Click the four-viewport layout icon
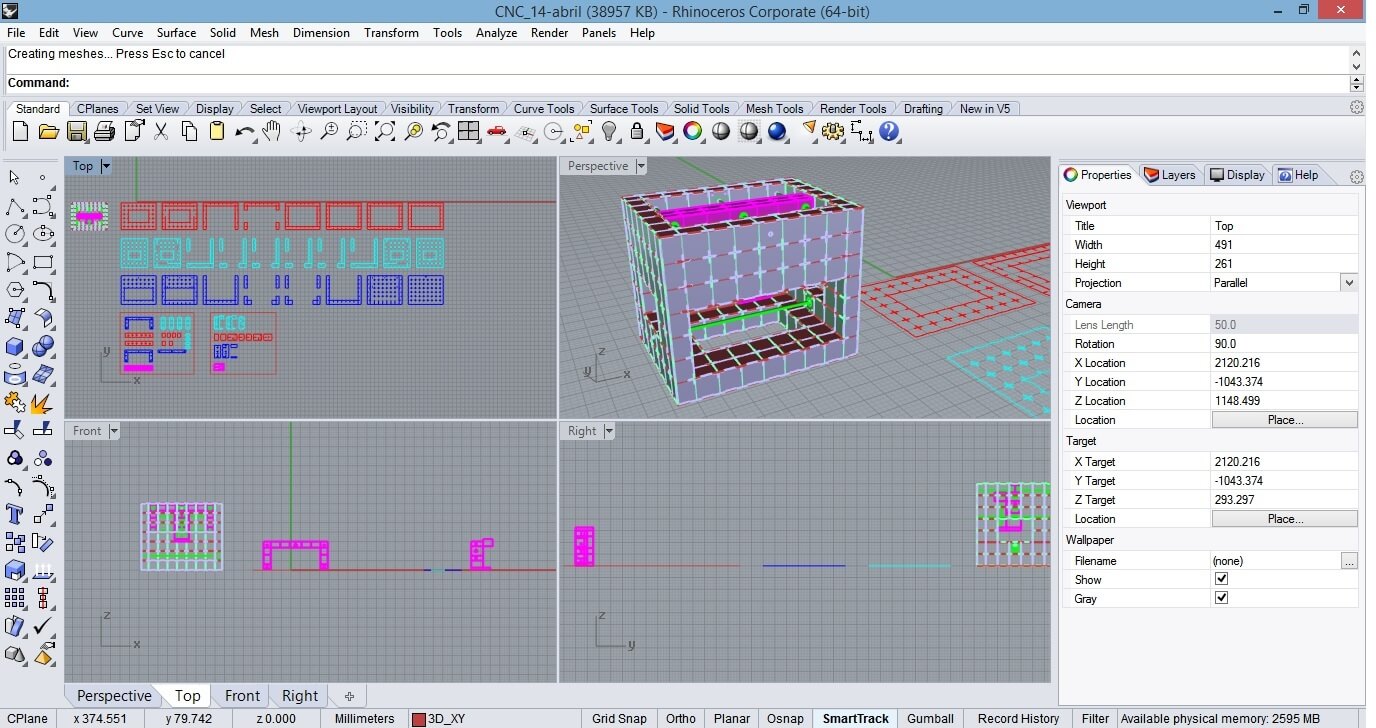Image resolution: width=1376 pixels, height=728 pixels. 469,131
